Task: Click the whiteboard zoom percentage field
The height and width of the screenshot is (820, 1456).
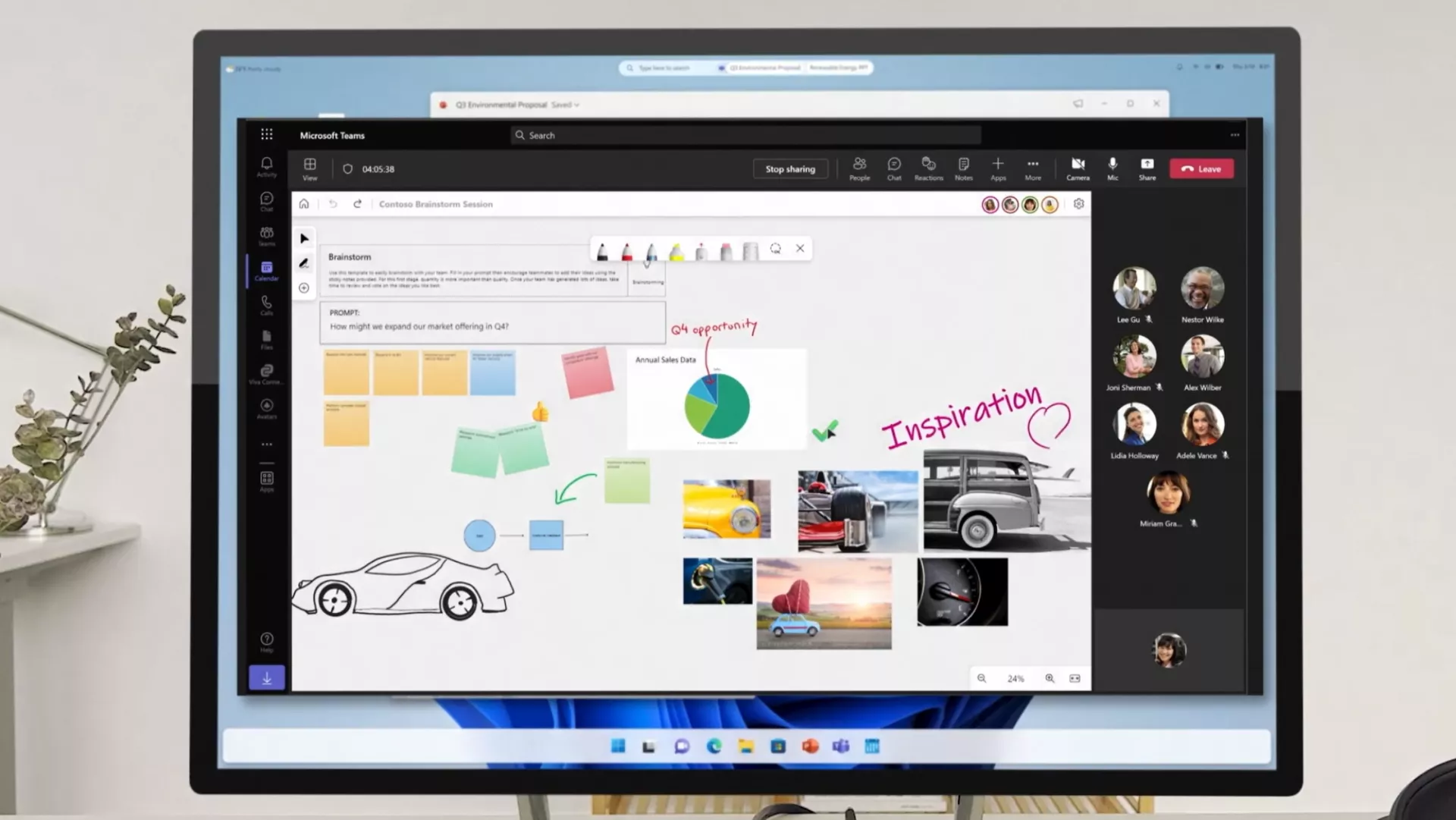Action: click(x=1015, y=678)
